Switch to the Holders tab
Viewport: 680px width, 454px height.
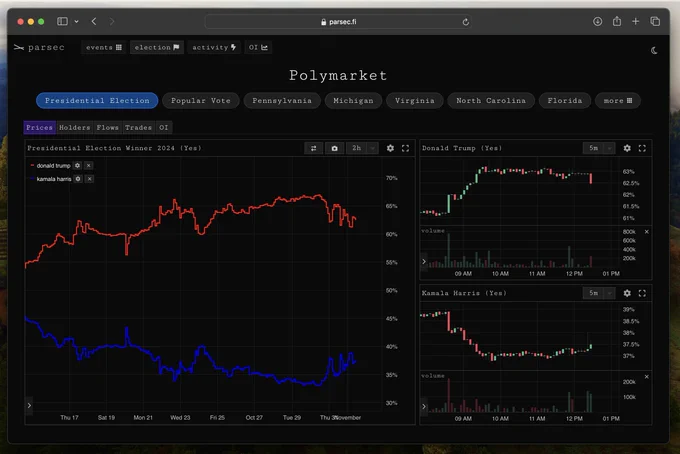75,127
